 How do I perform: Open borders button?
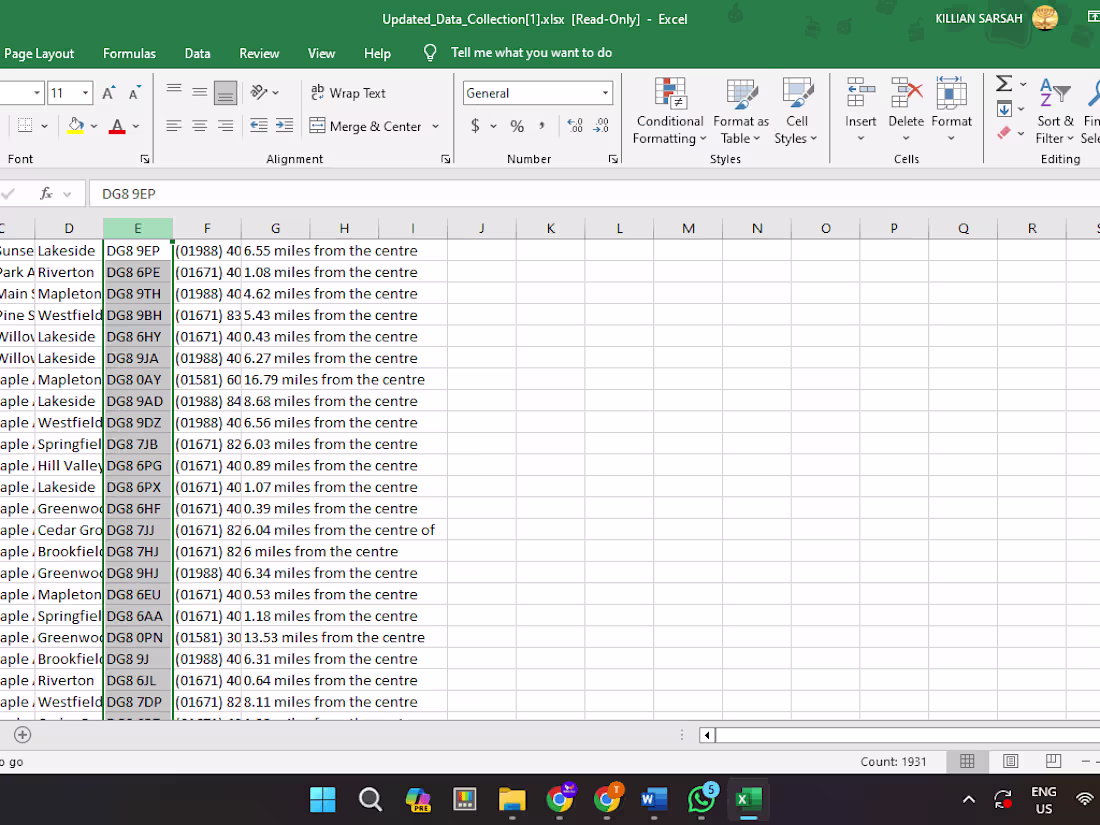coord(25,126)
